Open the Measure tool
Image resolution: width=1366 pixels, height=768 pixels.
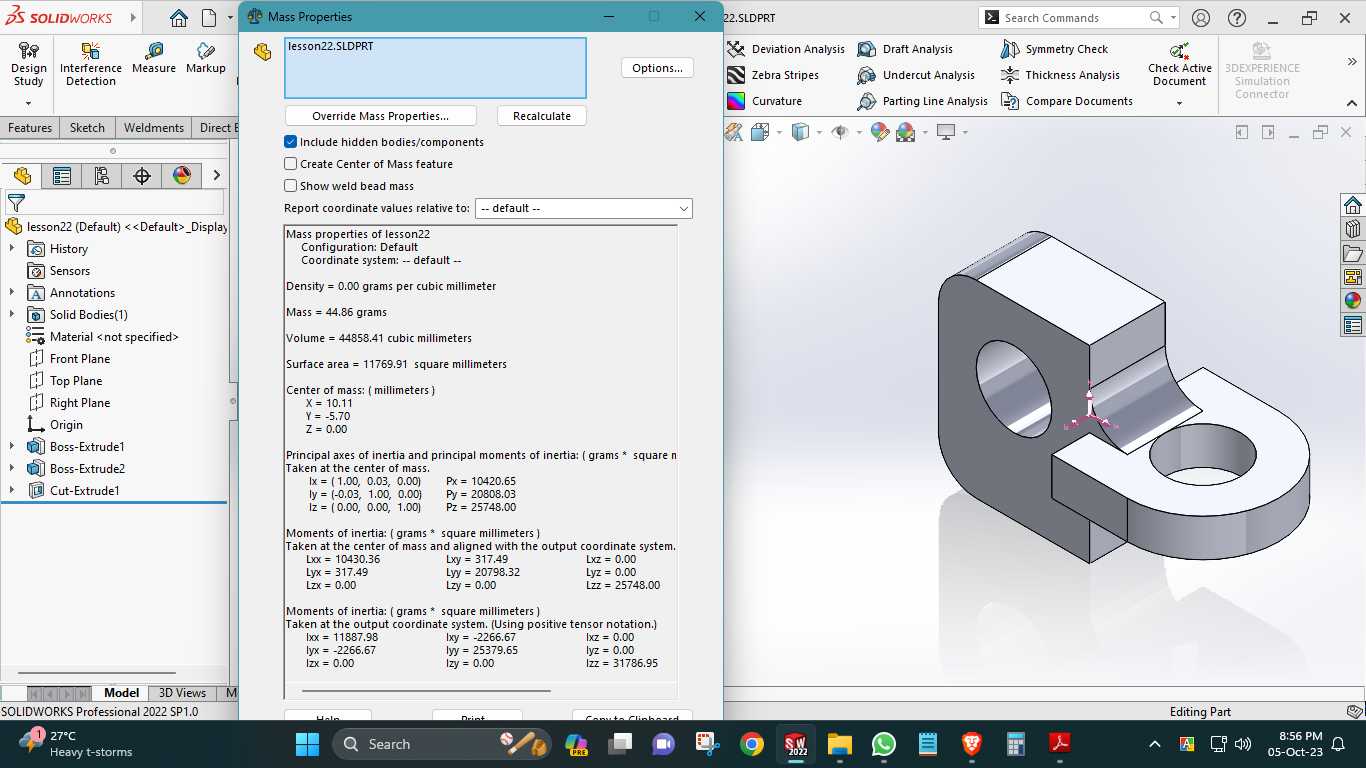click(153, 58)
